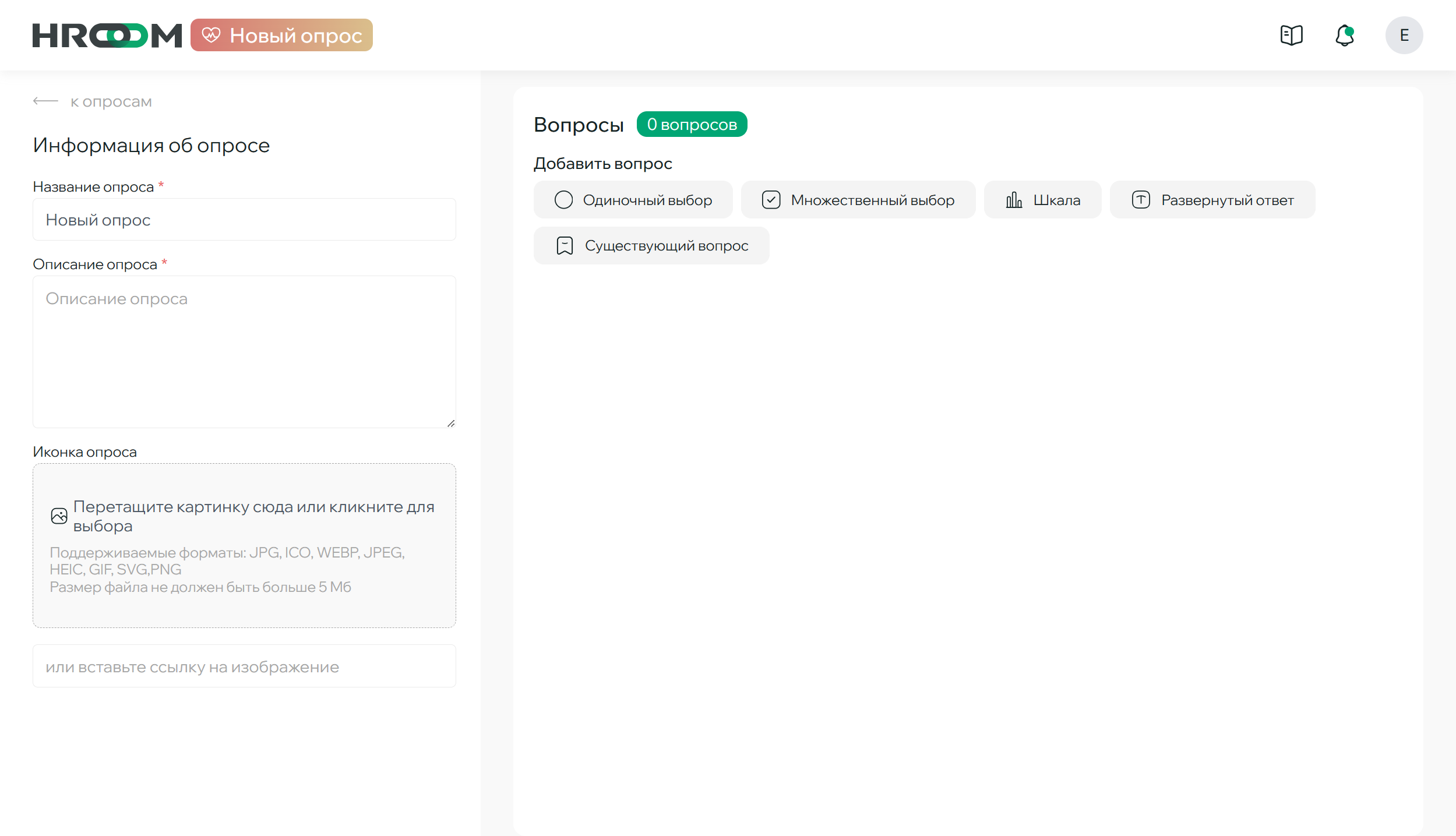1456x836 pixels.
Task: Click into the Описание опроса textarea
Action: pyautogui.click(x=244, y=351)
